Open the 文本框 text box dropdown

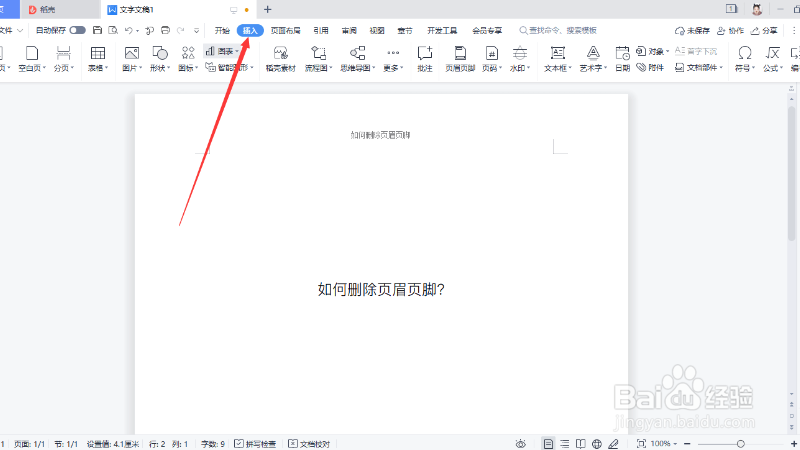(x=558, y=59)
